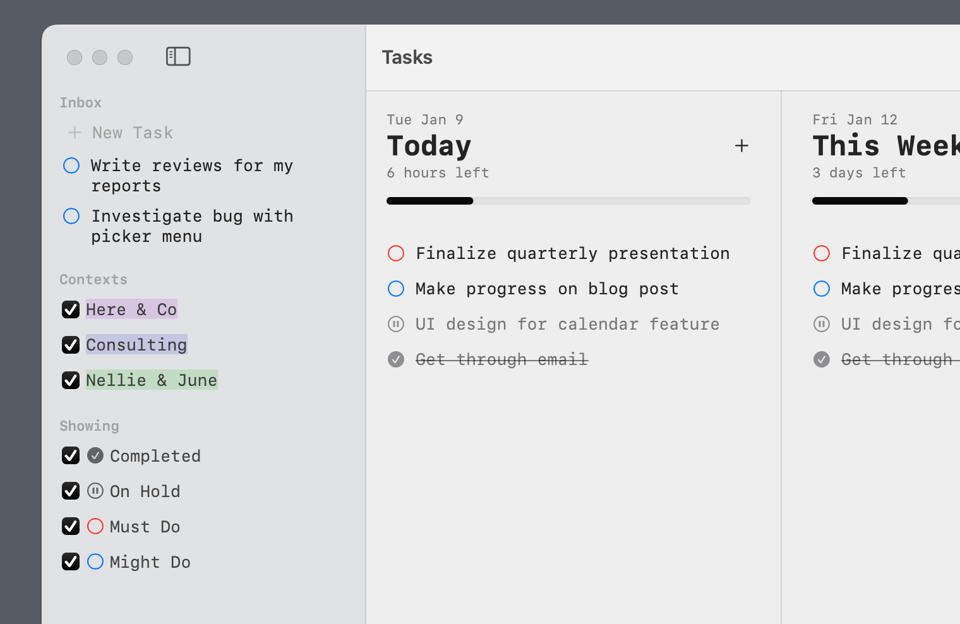Uncheck the Here & Co context

pyautogui.click(x=70, y=309)
